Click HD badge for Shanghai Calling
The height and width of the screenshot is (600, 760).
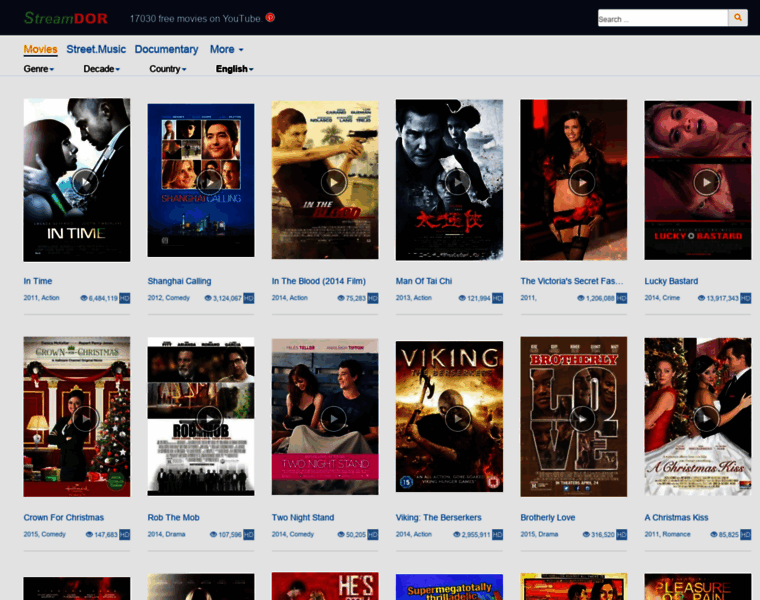249,298
